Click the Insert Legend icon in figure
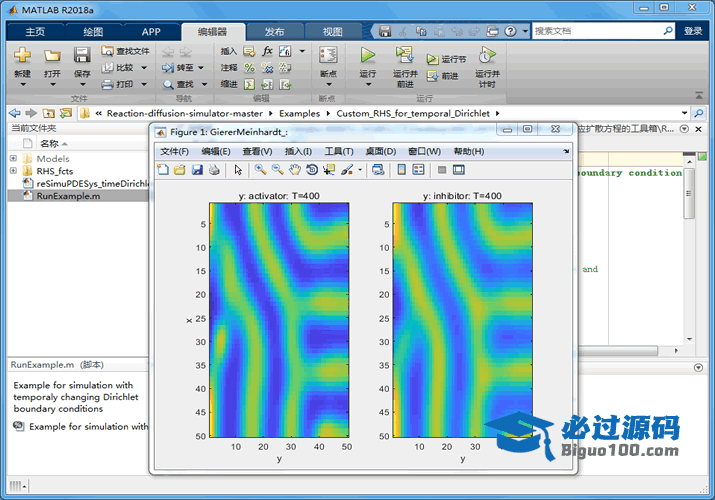715x500 pixels. [418, 170]
